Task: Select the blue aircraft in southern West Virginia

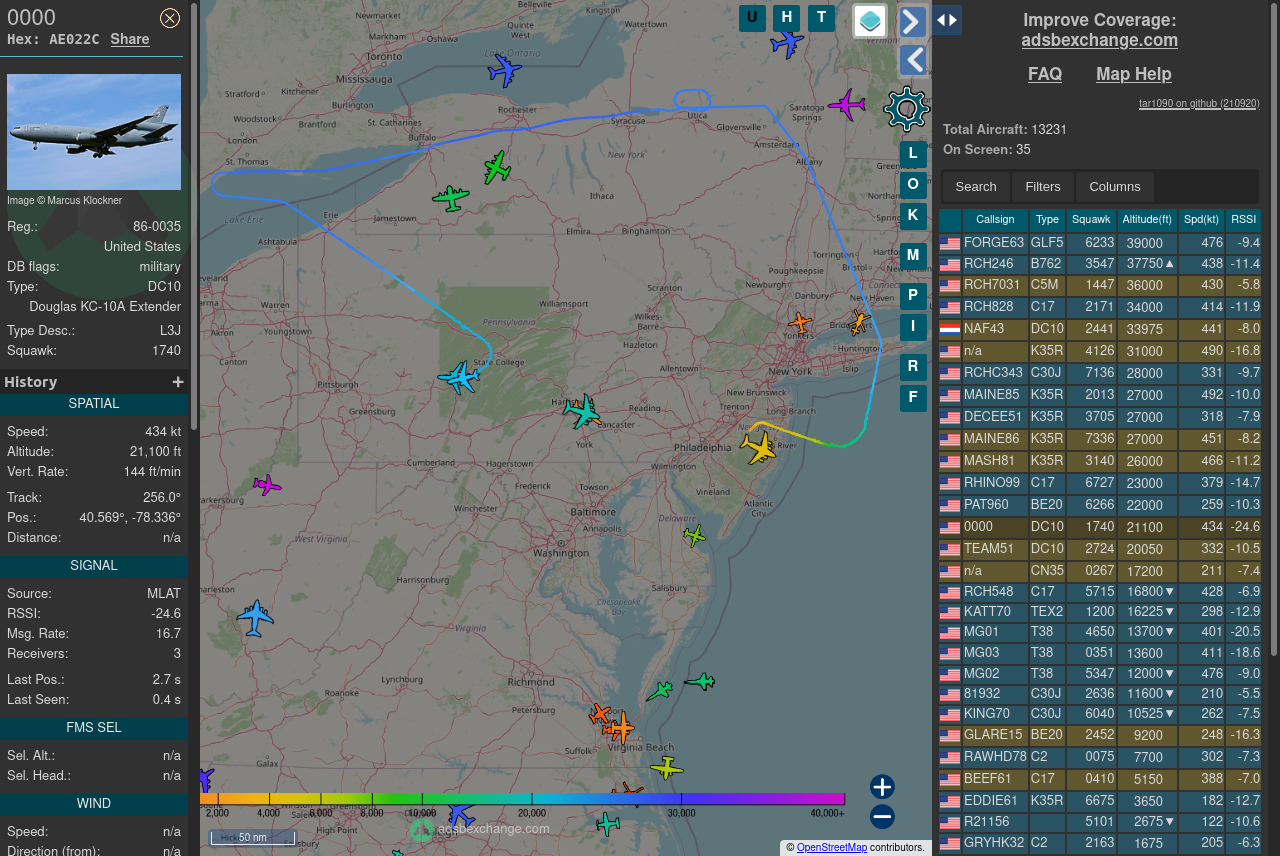Action: (255, 617)
